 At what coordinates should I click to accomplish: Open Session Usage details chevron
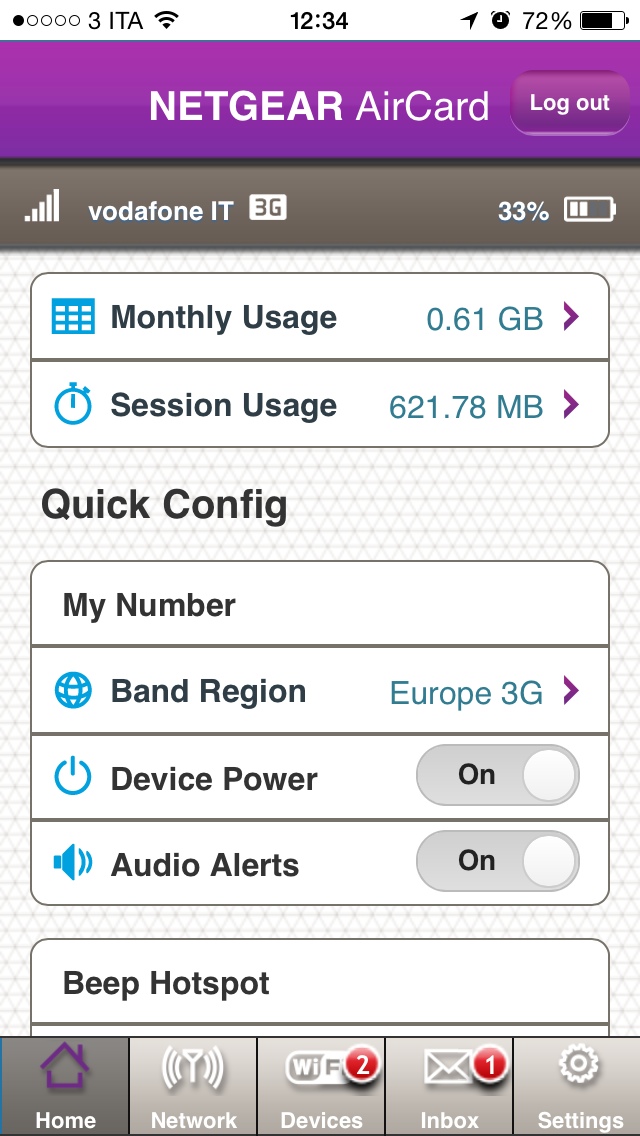(x=570, y=405)
